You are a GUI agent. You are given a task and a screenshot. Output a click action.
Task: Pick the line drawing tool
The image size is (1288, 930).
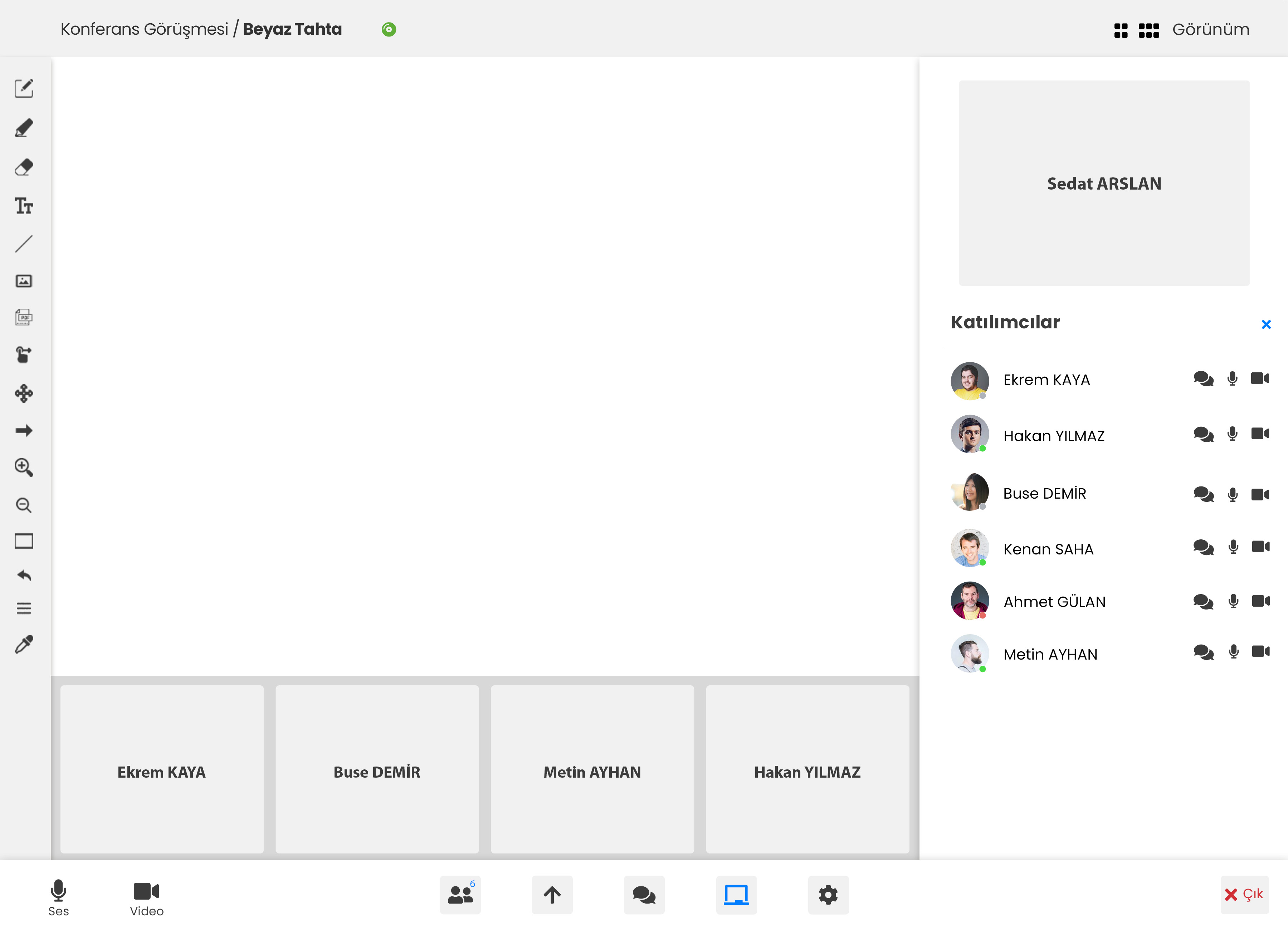pos(24,244)
